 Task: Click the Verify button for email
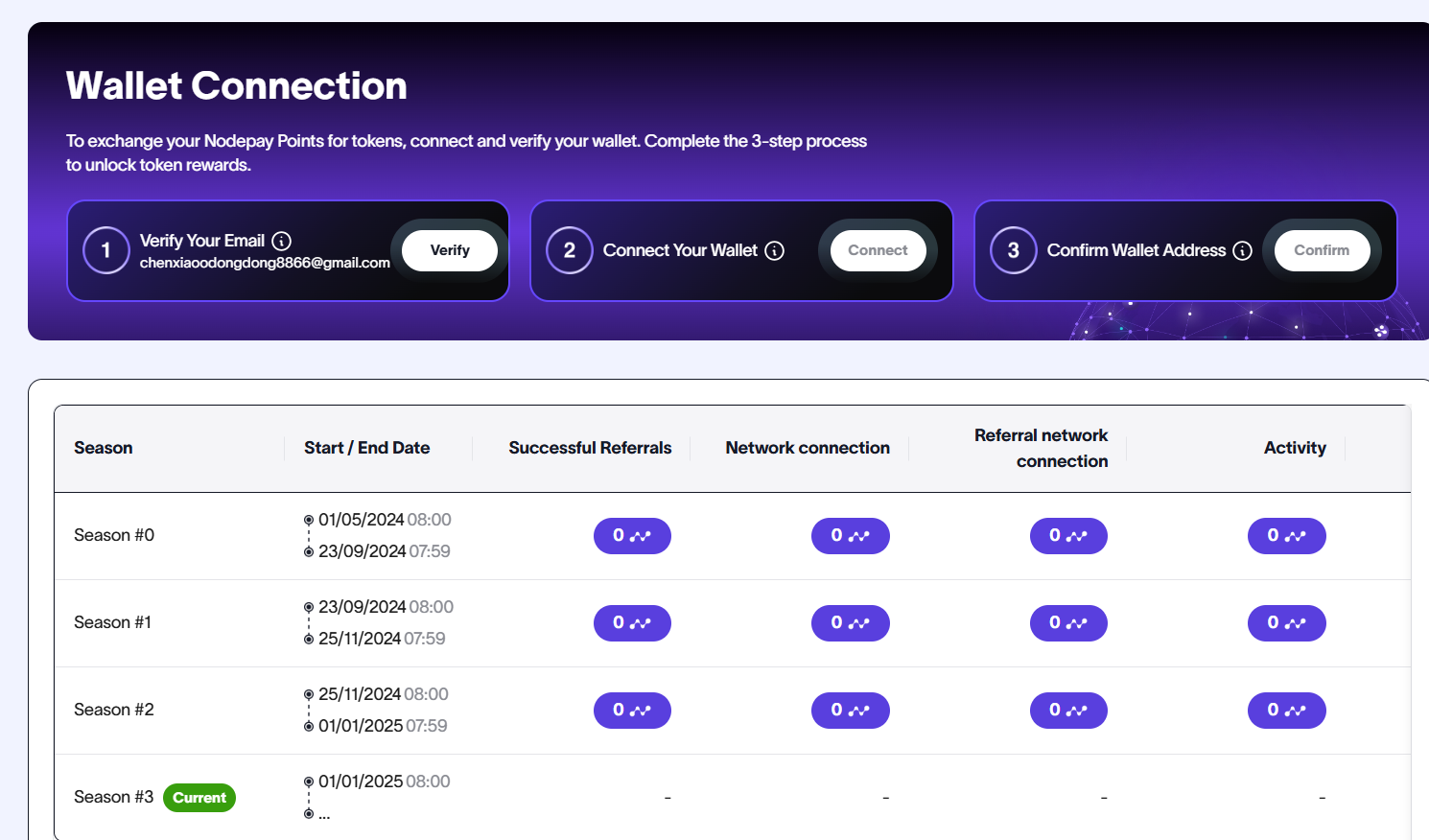450,250
